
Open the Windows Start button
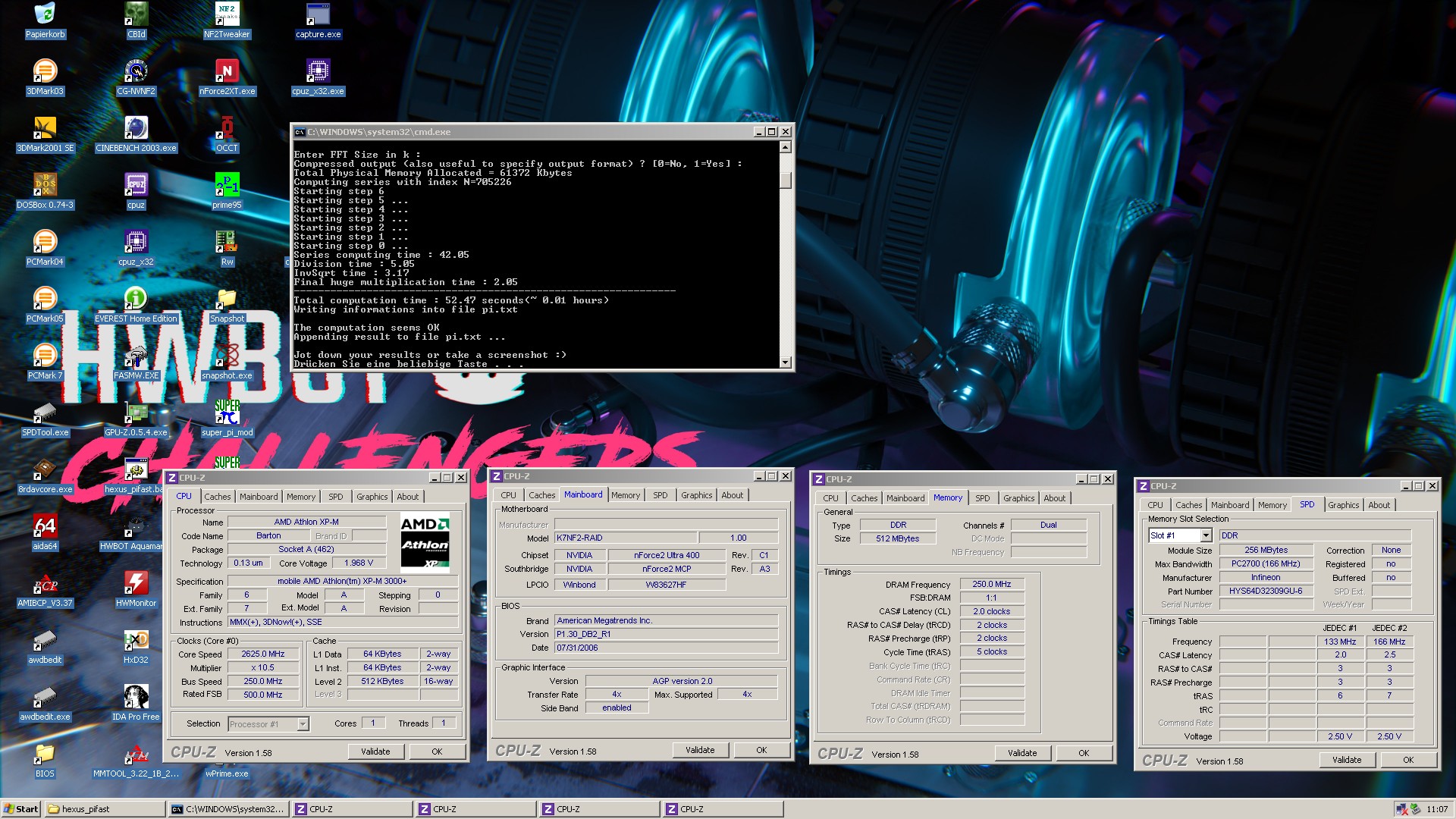click(x=20, y=809)
